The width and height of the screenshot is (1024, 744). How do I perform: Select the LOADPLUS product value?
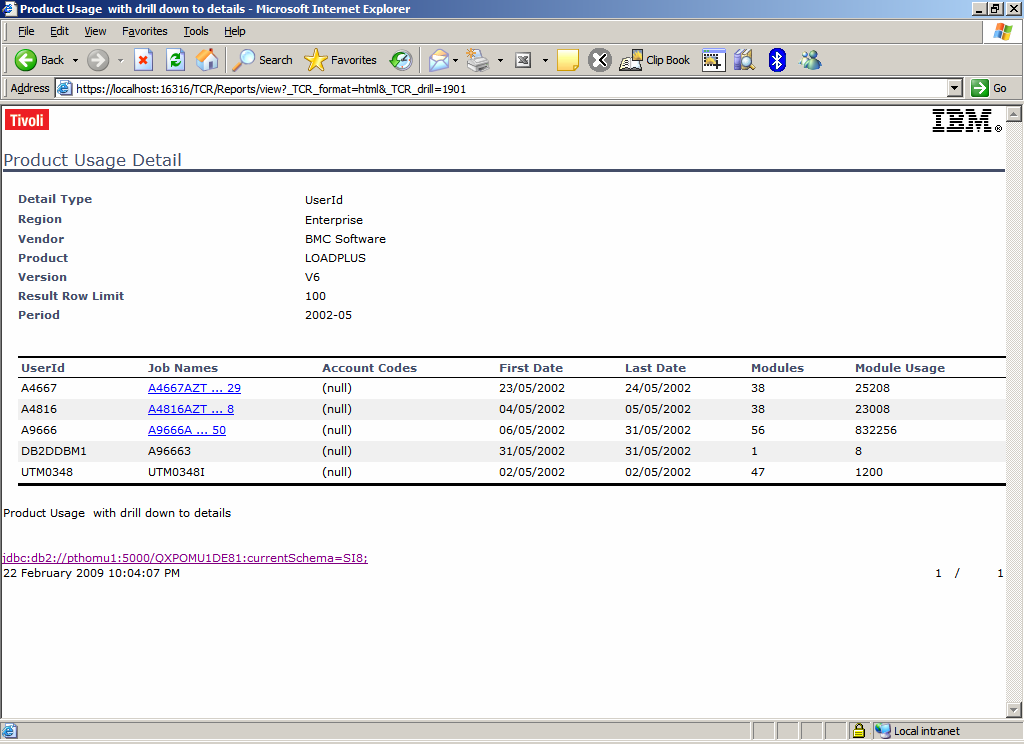pos(335,258)
